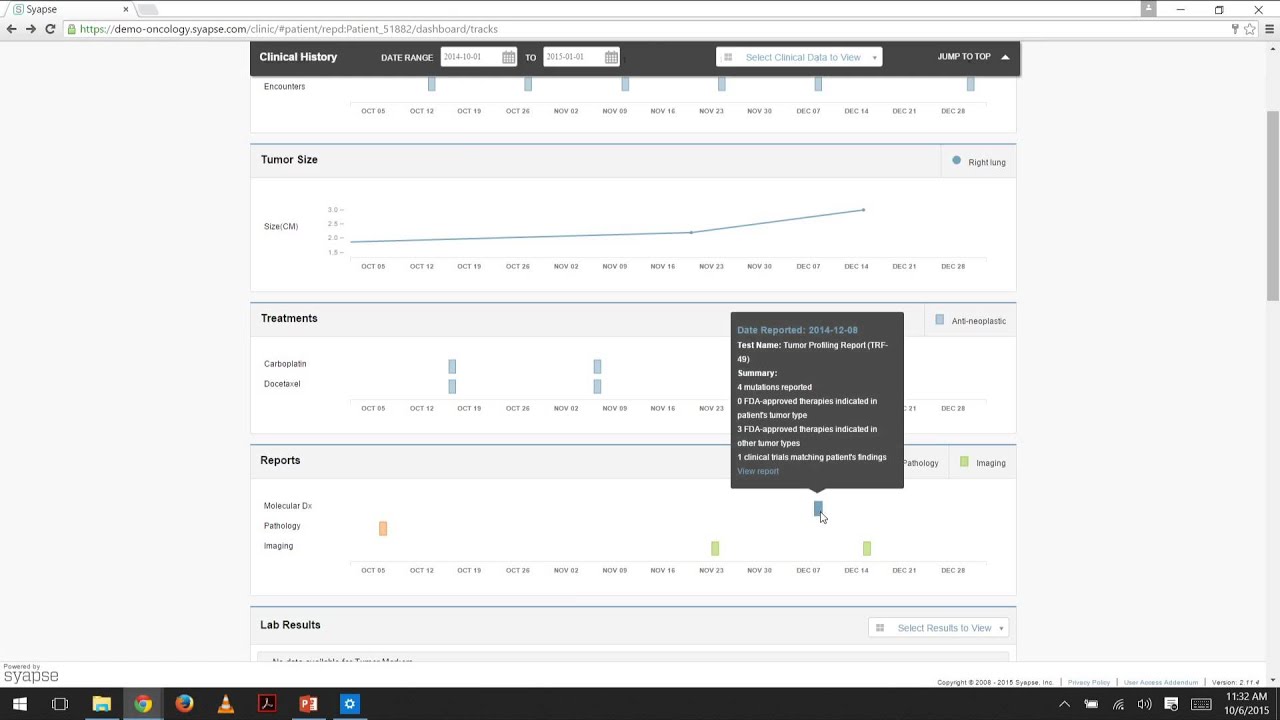Open the Chrome menu icon
Screen dimensions: 1280x720
pyautogui.click(x=1270, y=29)
